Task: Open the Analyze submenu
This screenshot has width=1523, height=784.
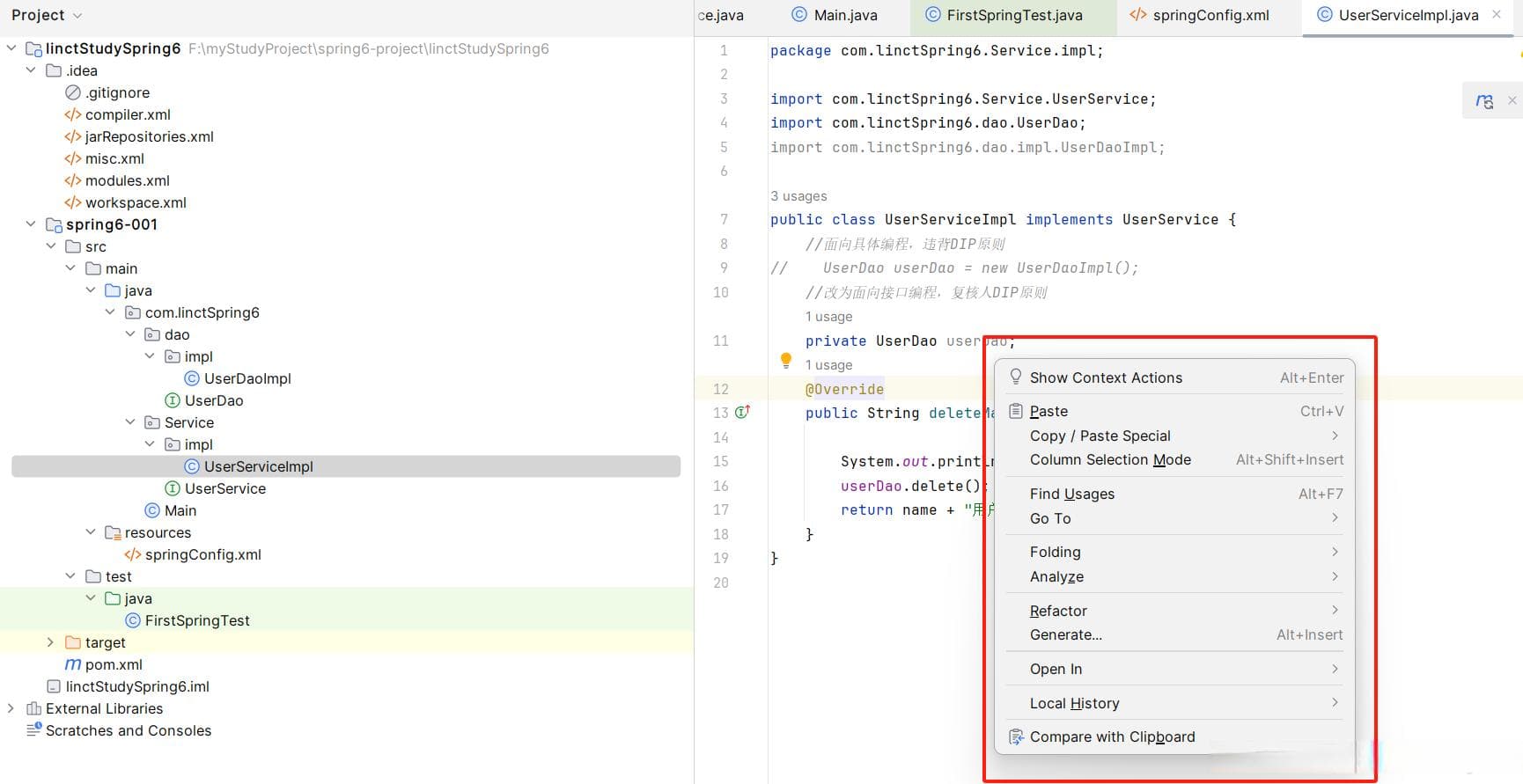Action: (x=1175, y=576)
